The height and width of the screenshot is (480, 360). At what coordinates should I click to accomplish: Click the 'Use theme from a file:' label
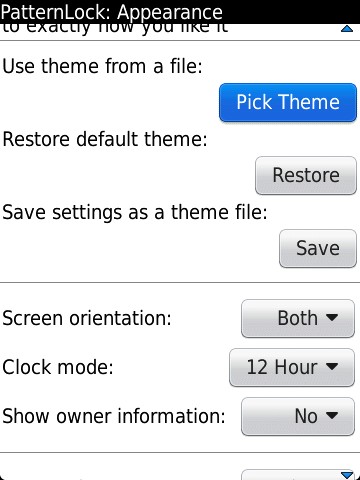pos(103,66)
